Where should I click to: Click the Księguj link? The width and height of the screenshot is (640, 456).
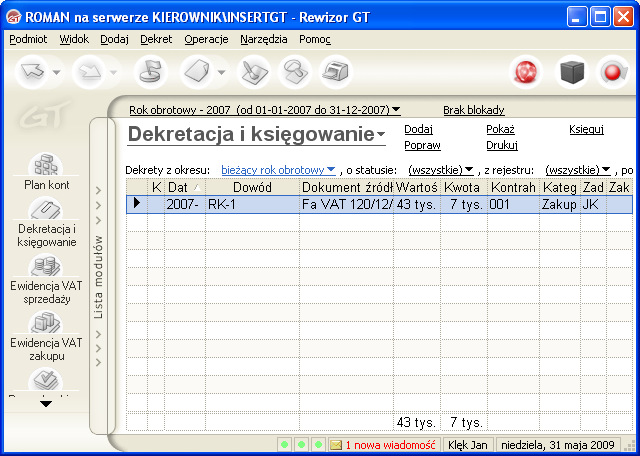(587, 129)
